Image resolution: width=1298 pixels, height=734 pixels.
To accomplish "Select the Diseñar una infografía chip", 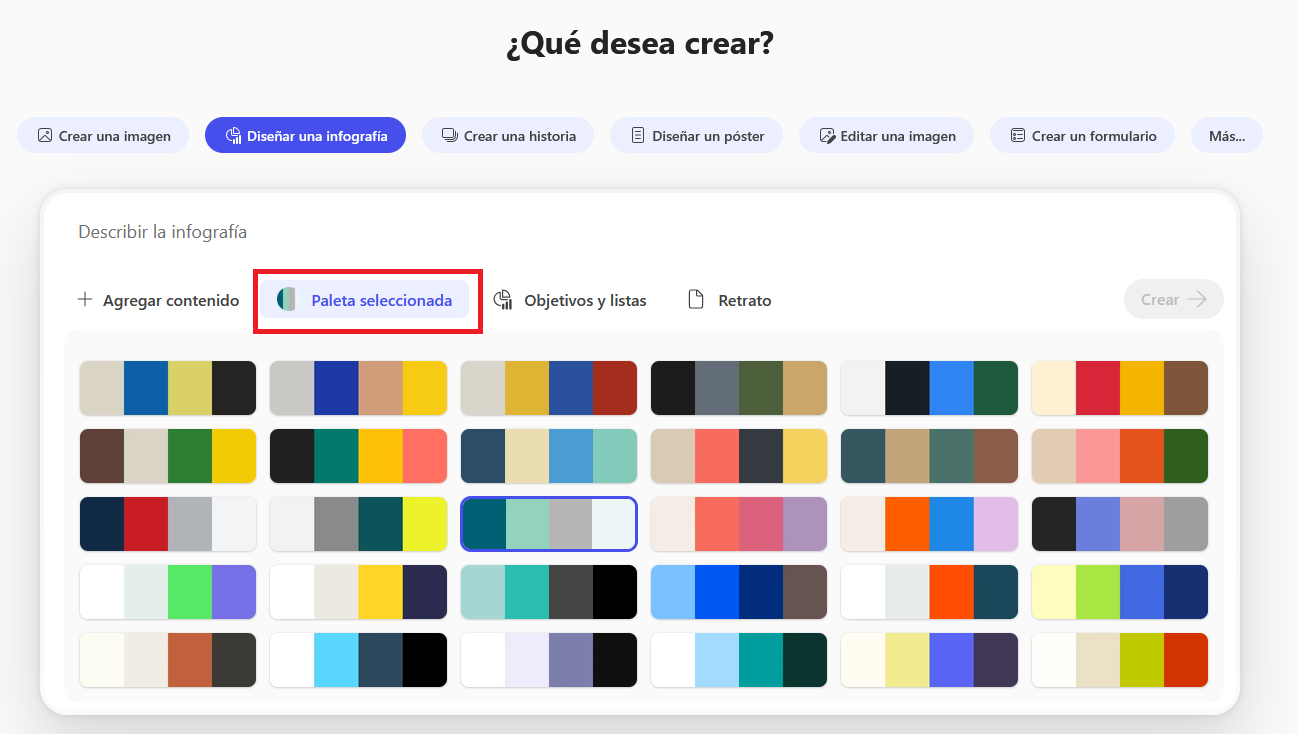I will click(305, 136).
